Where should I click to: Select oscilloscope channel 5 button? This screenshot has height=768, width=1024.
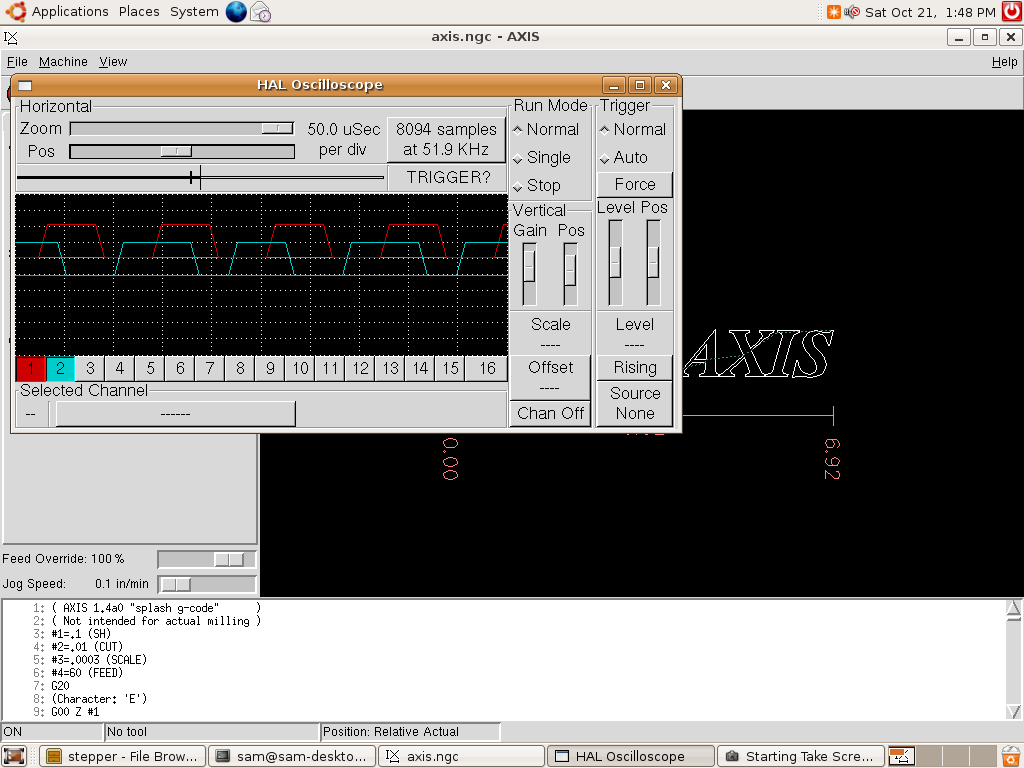(150, 368)
